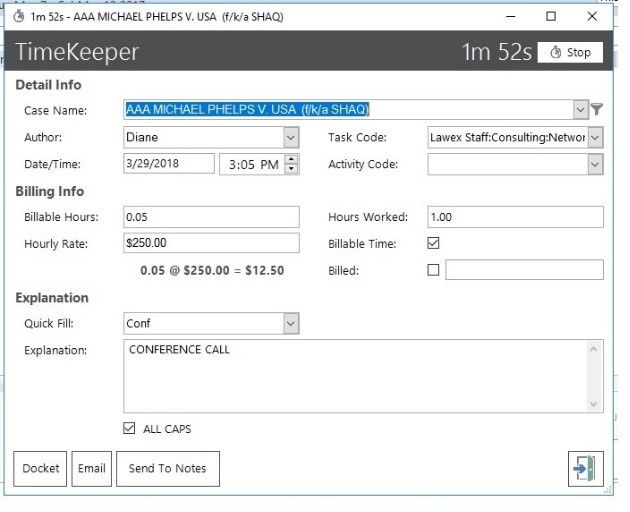Stop the running timer
630x512 pixels.
570,52
